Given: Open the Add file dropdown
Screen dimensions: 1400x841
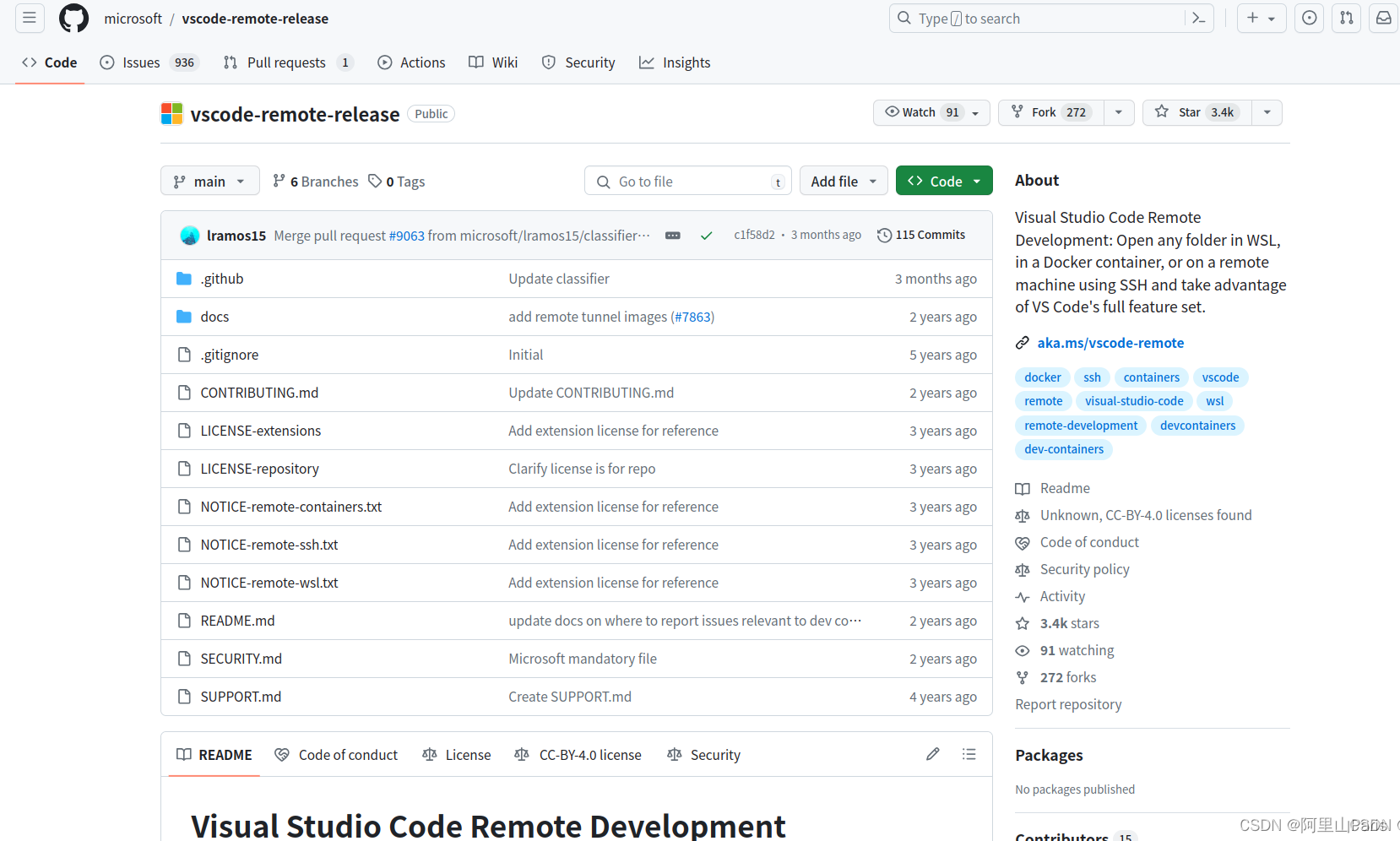Looking at the screenshot, I should 844,182.
